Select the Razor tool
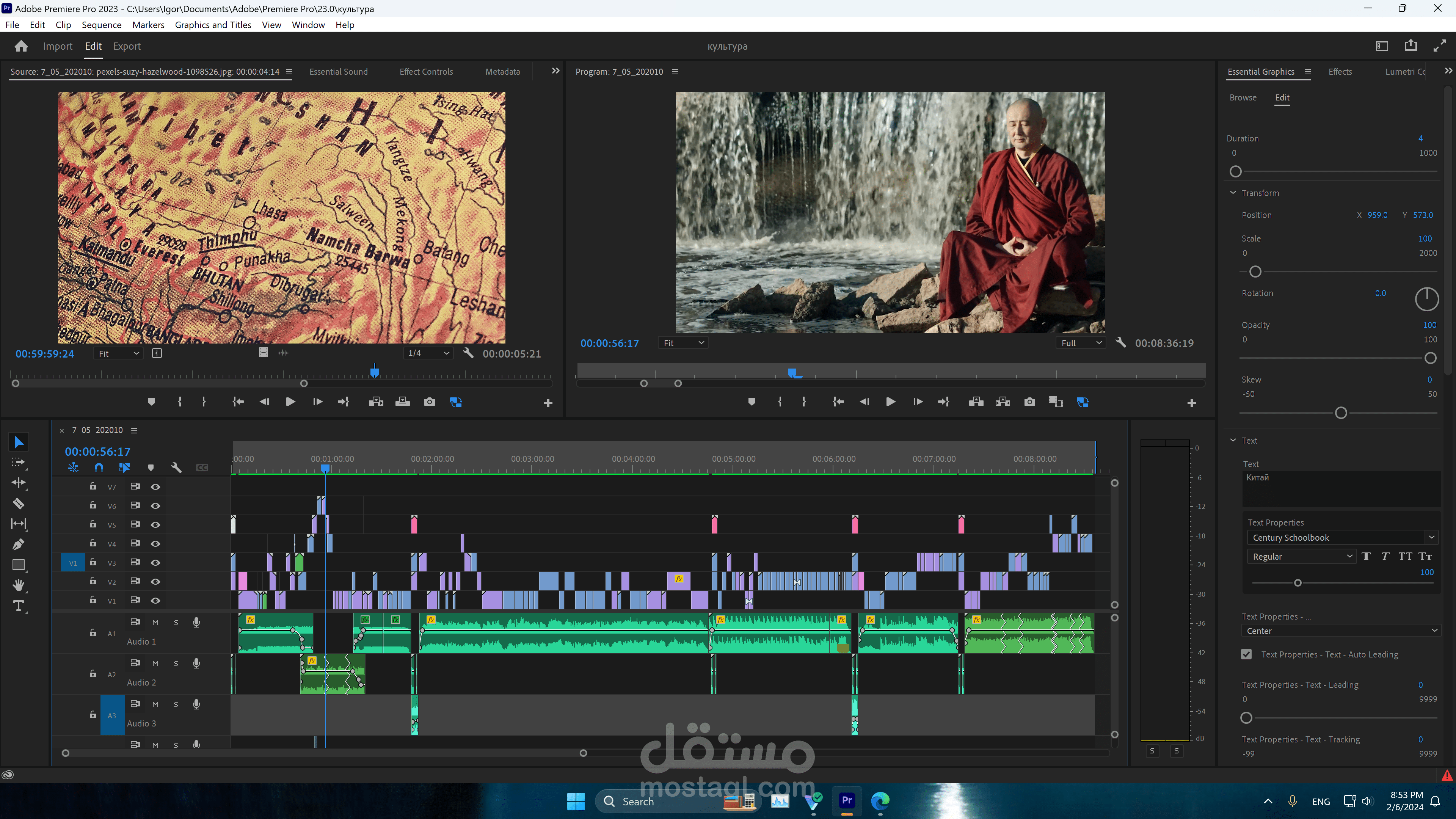 18,503
